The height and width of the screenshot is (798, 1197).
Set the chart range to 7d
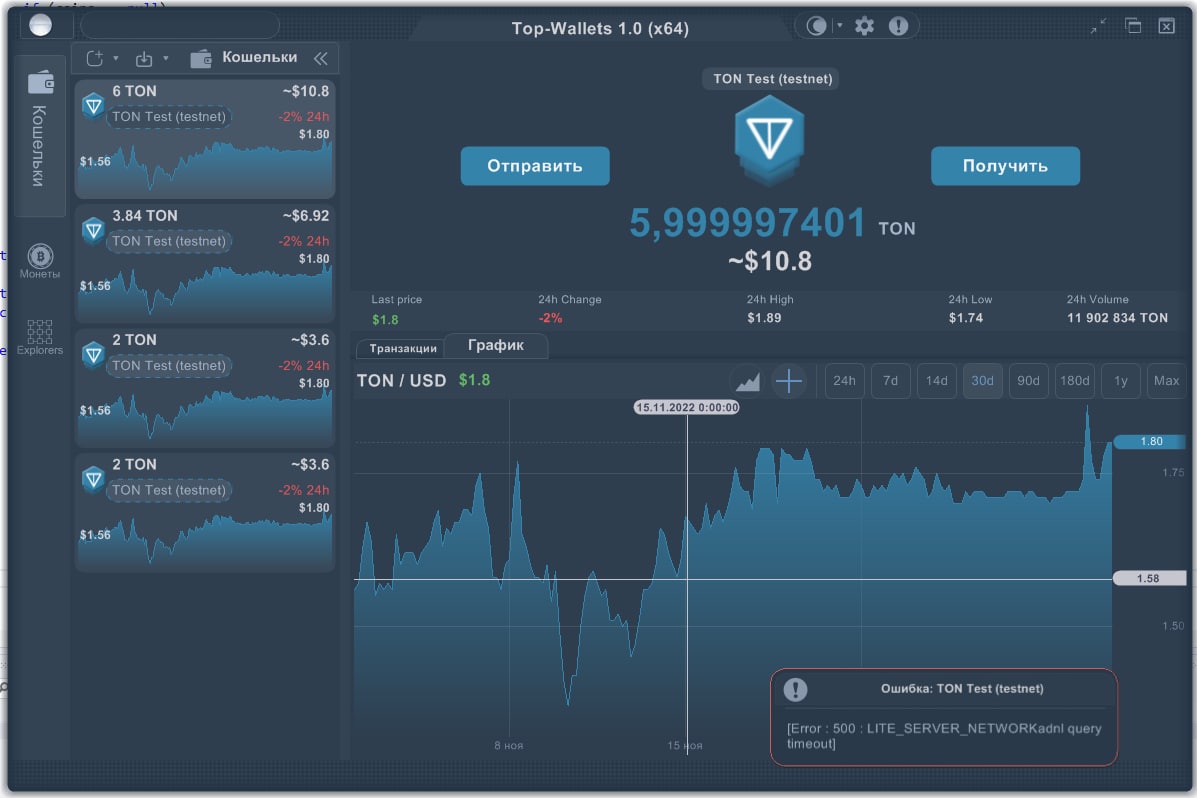coord(890,380)
